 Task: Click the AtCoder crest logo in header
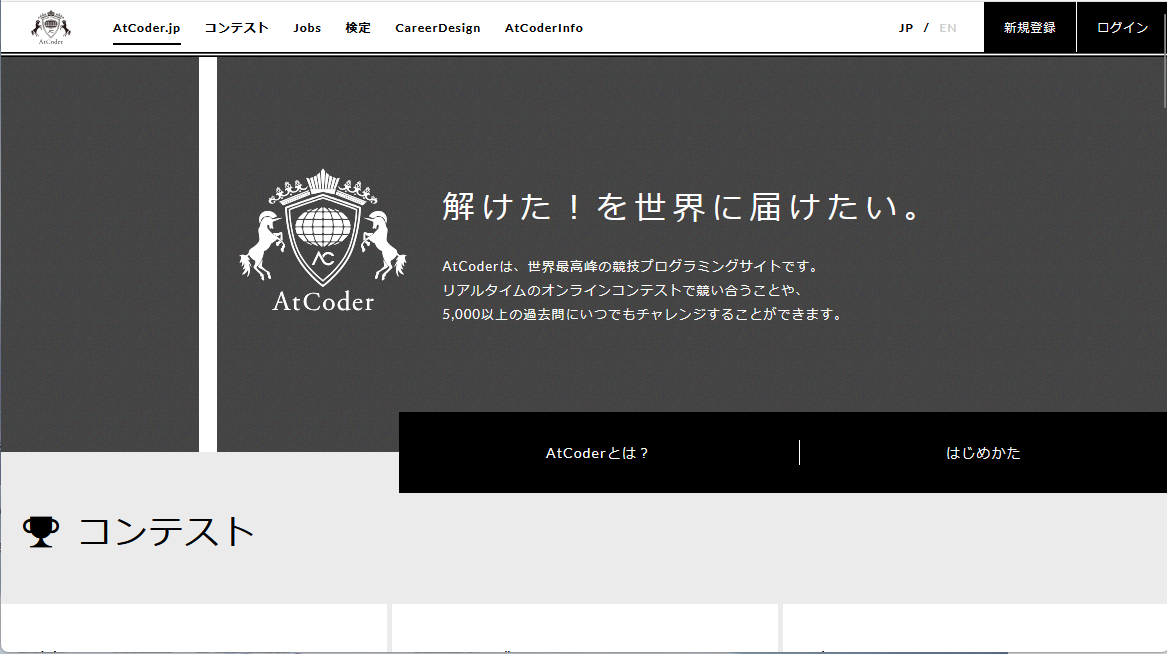click(x=51, y=28)
